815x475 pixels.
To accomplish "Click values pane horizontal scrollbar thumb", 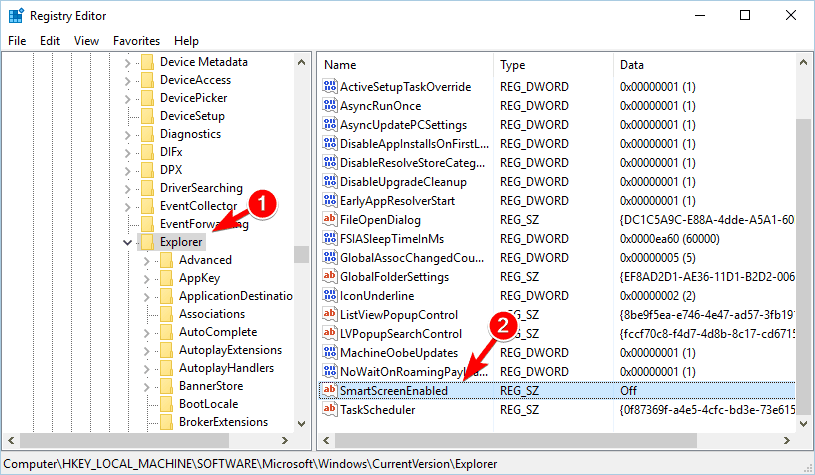I will pos(516,441).
